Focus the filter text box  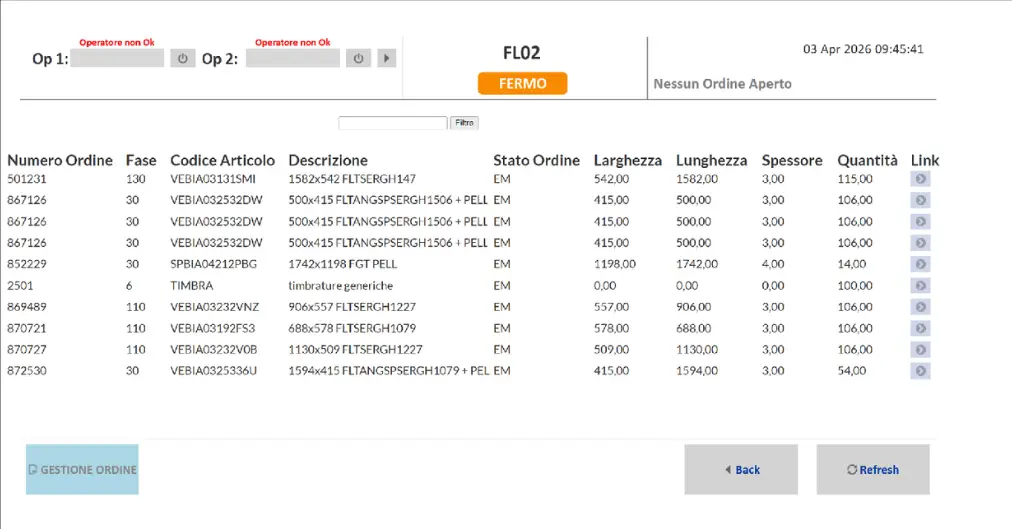[392, 123]
